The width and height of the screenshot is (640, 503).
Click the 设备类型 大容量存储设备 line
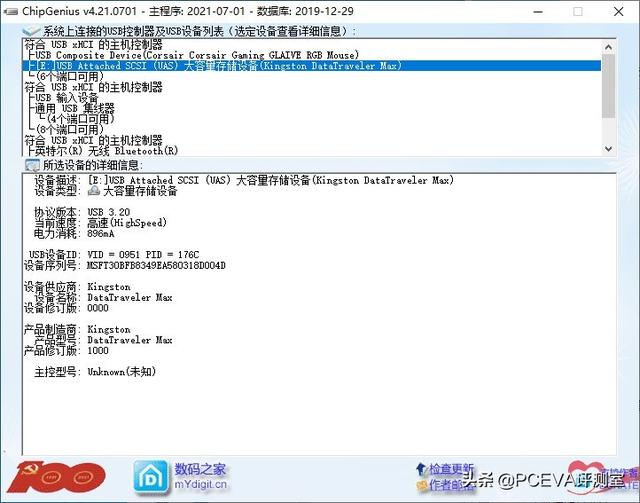coord(105,191)
